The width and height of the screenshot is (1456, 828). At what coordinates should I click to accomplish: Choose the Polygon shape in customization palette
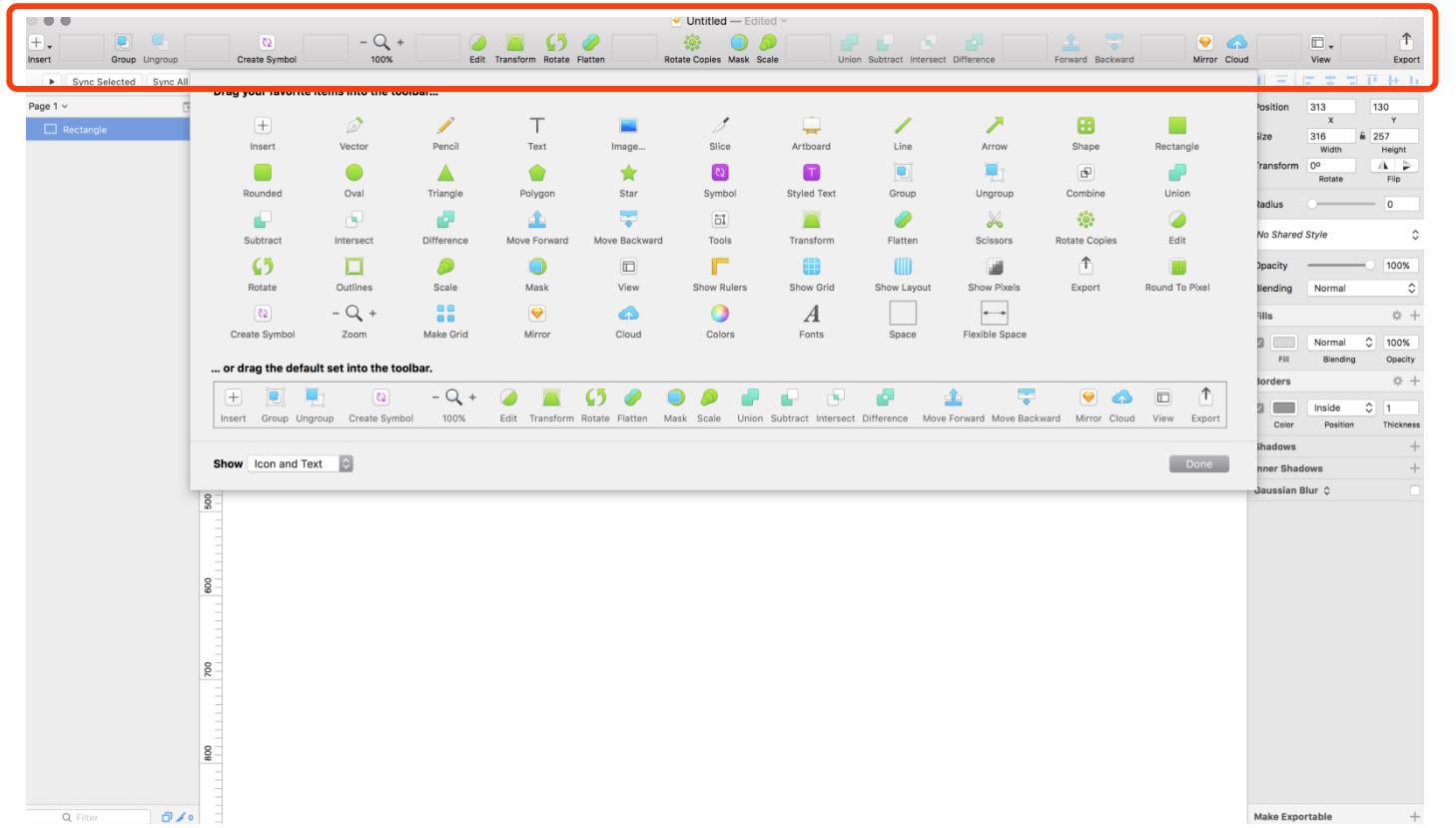537,180
